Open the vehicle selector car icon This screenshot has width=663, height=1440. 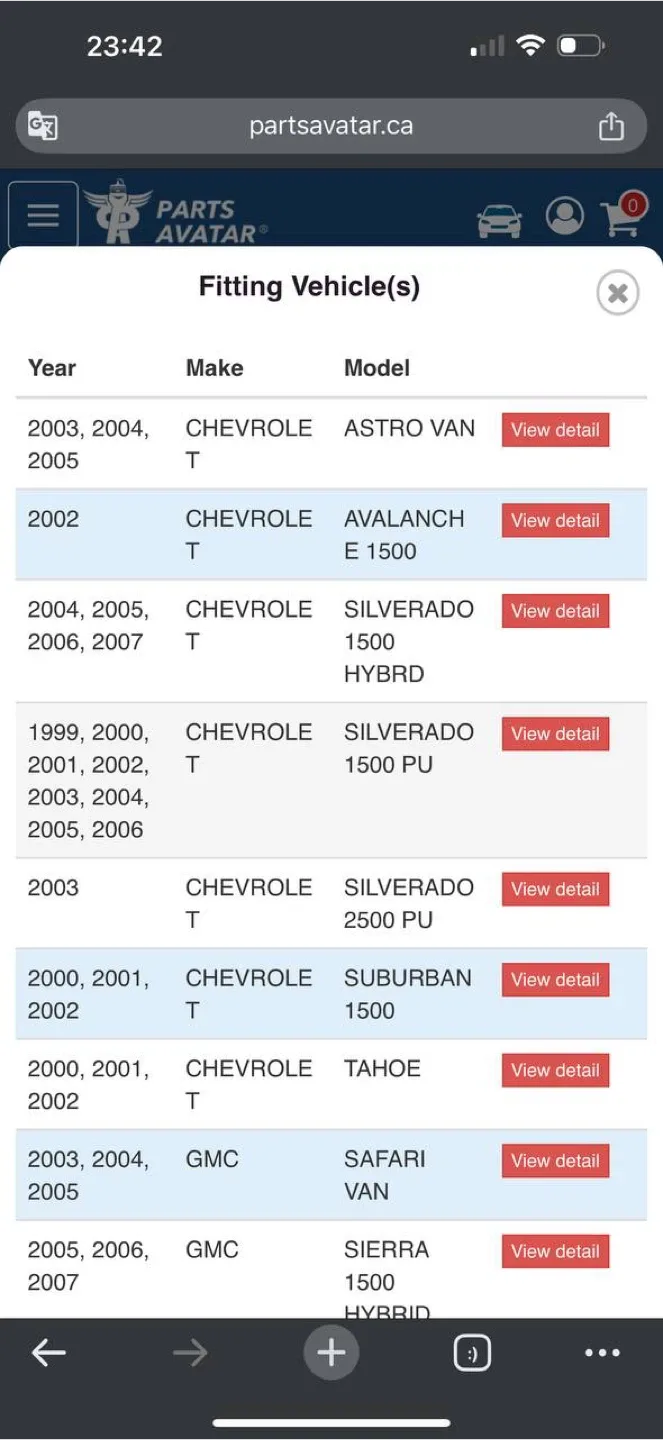pos(499,219)
